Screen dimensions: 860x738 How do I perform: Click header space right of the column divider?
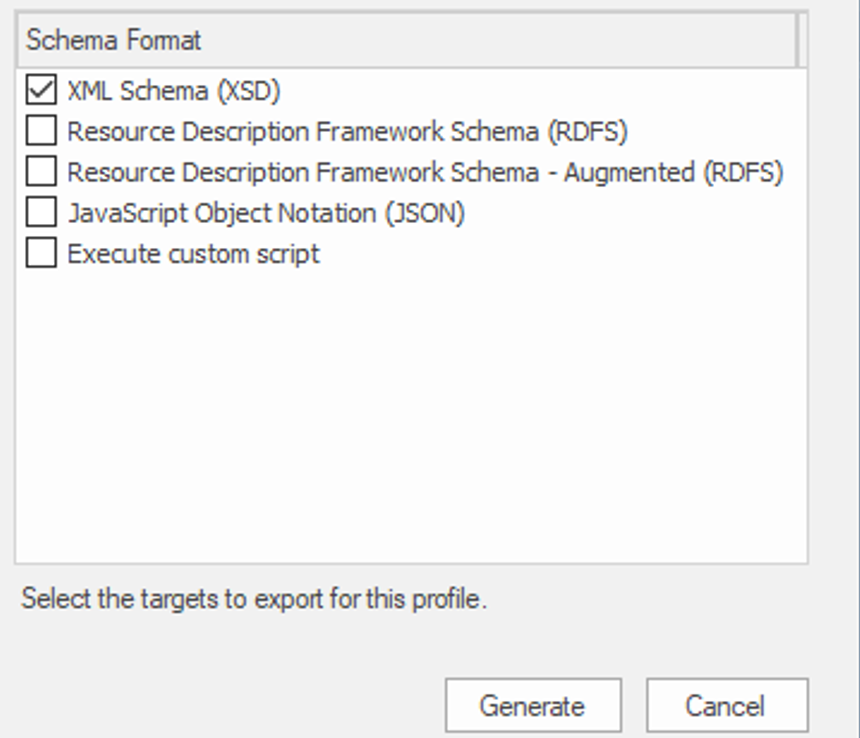pyautogui.click(x=803, y=41)
